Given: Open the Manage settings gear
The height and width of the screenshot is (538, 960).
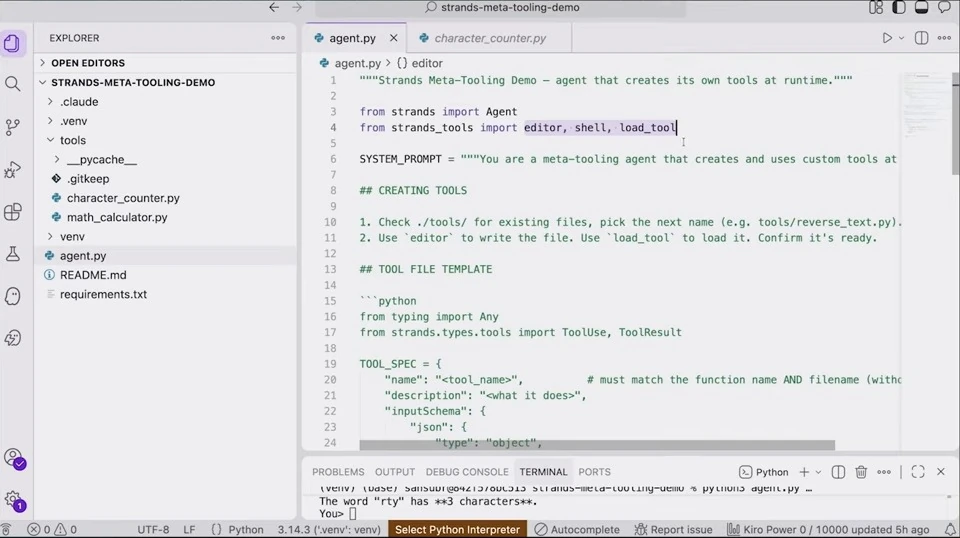Looking at the screenshot, I should point(13,500).
